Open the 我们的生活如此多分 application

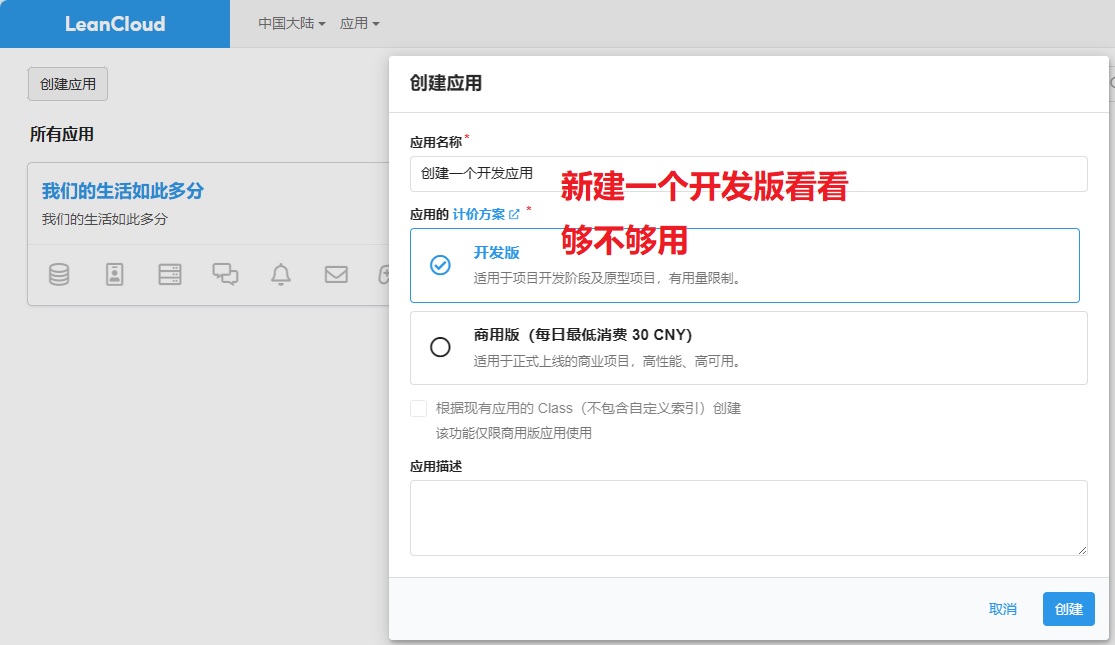click(x=122, y=191)
